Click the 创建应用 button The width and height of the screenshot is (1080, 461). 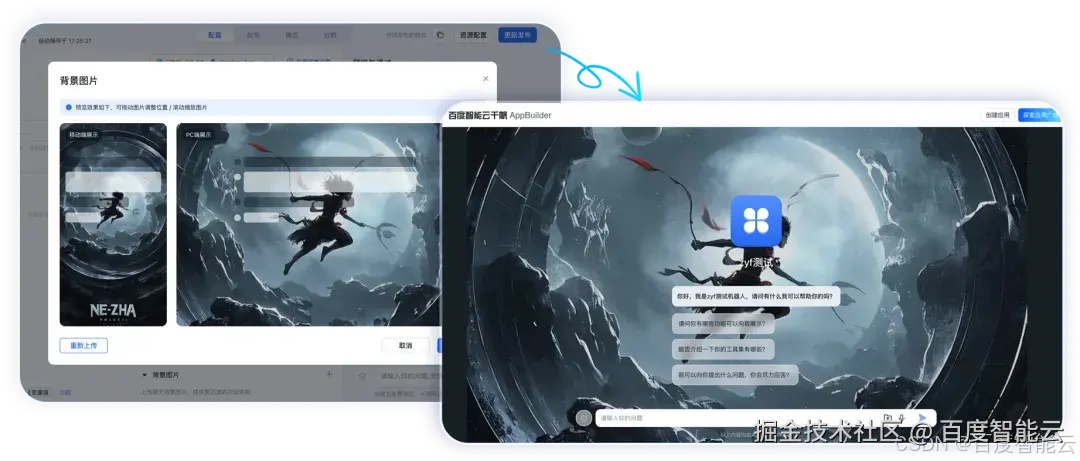pos(997,115)
